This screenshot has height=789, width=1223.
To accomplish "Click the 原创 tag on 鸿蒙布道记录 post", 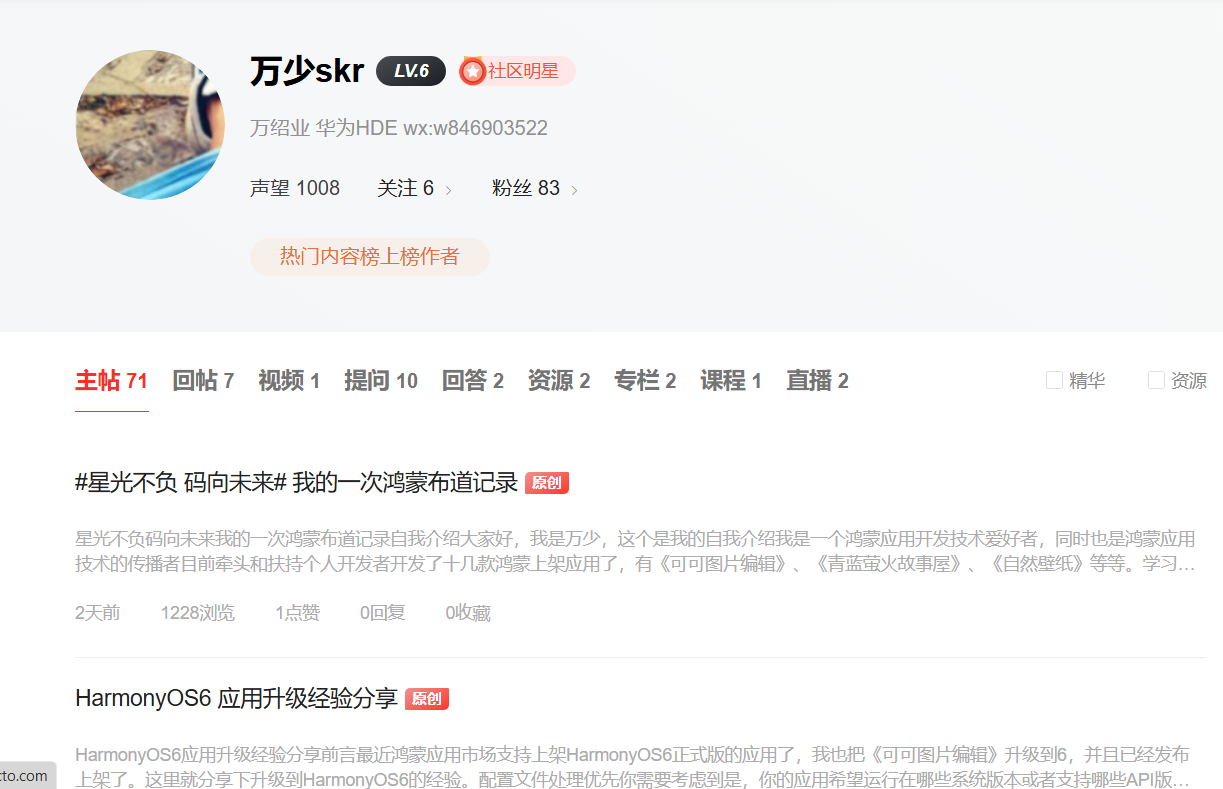I will coord(547,483).
